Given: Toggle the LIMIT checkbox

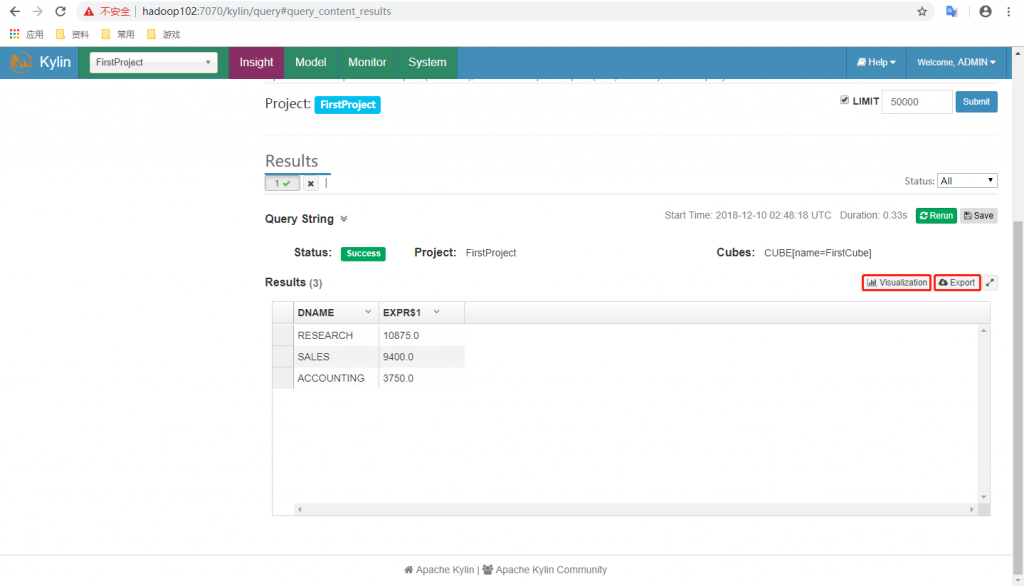Looking at the screenshot, I should coord(844,100).
